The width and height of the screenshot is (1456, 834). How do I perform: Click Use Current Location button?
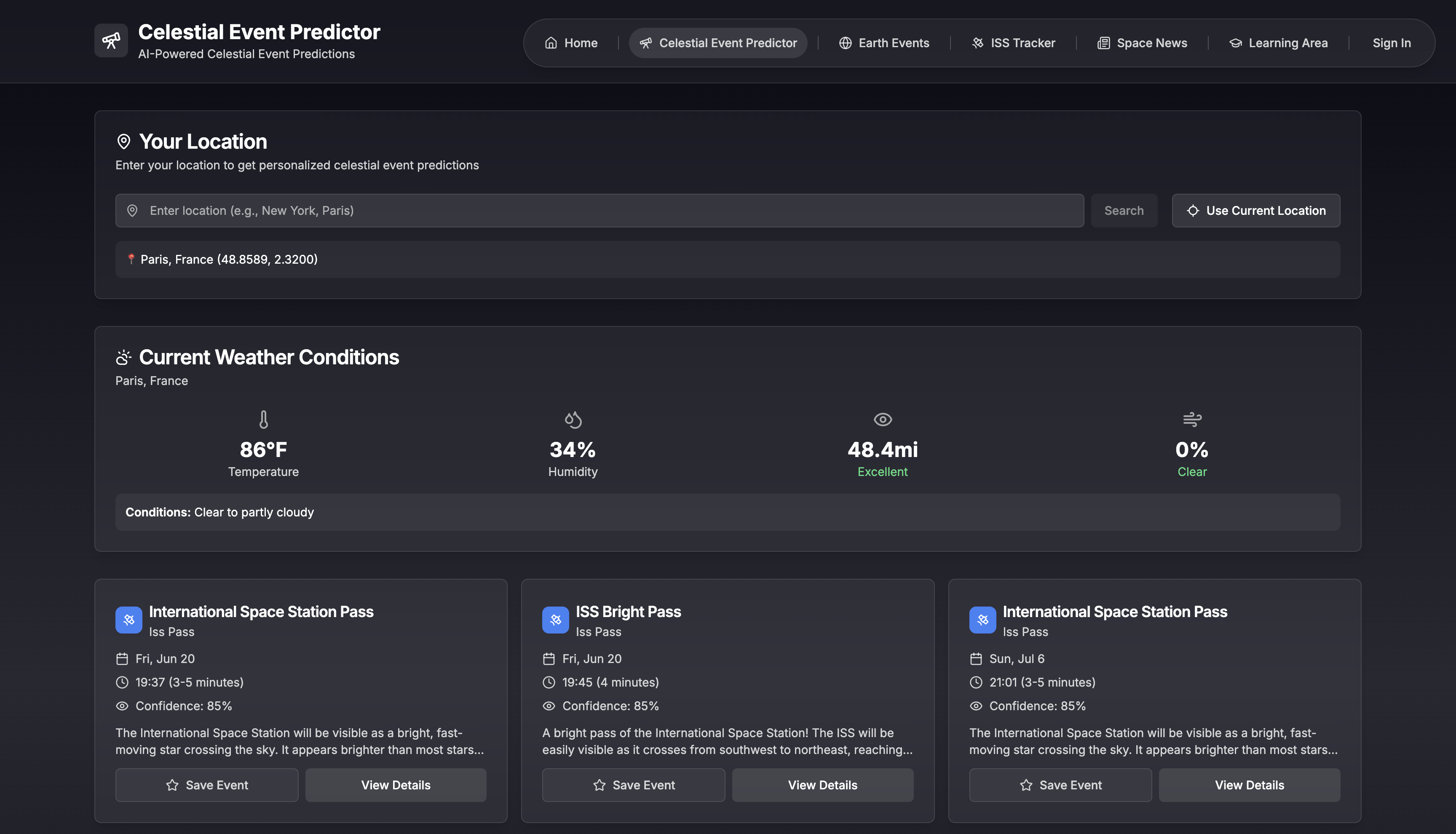pos(1255,211)
